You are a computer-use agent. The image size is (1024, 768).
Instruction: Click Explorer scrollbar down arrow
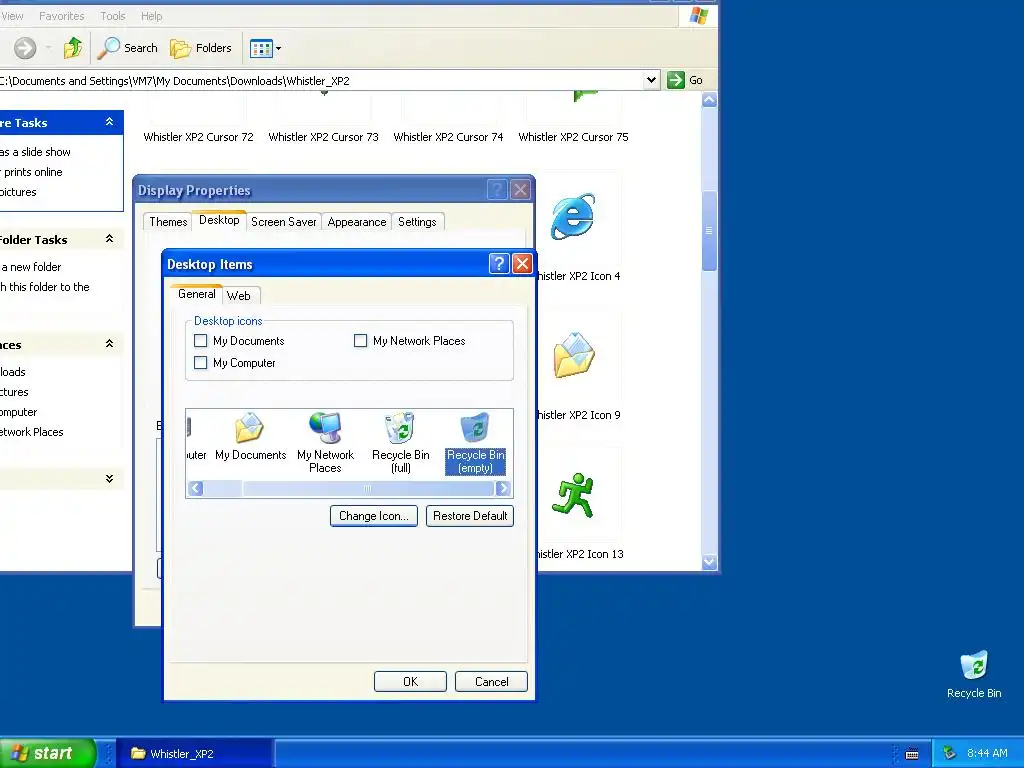click(x=709, y=562)
